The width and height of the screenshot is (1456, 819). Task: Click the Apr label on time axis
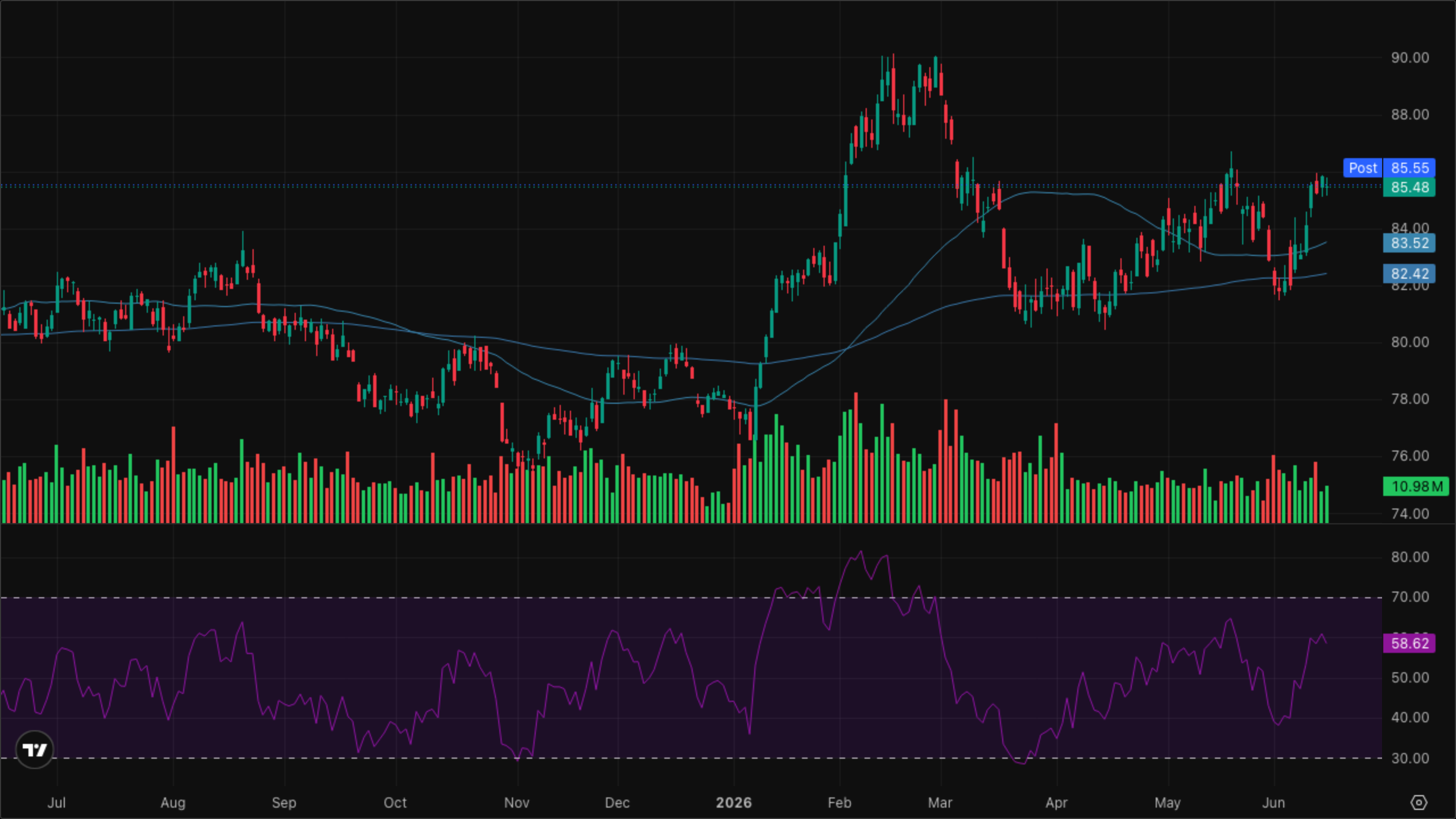(1056, 803)
